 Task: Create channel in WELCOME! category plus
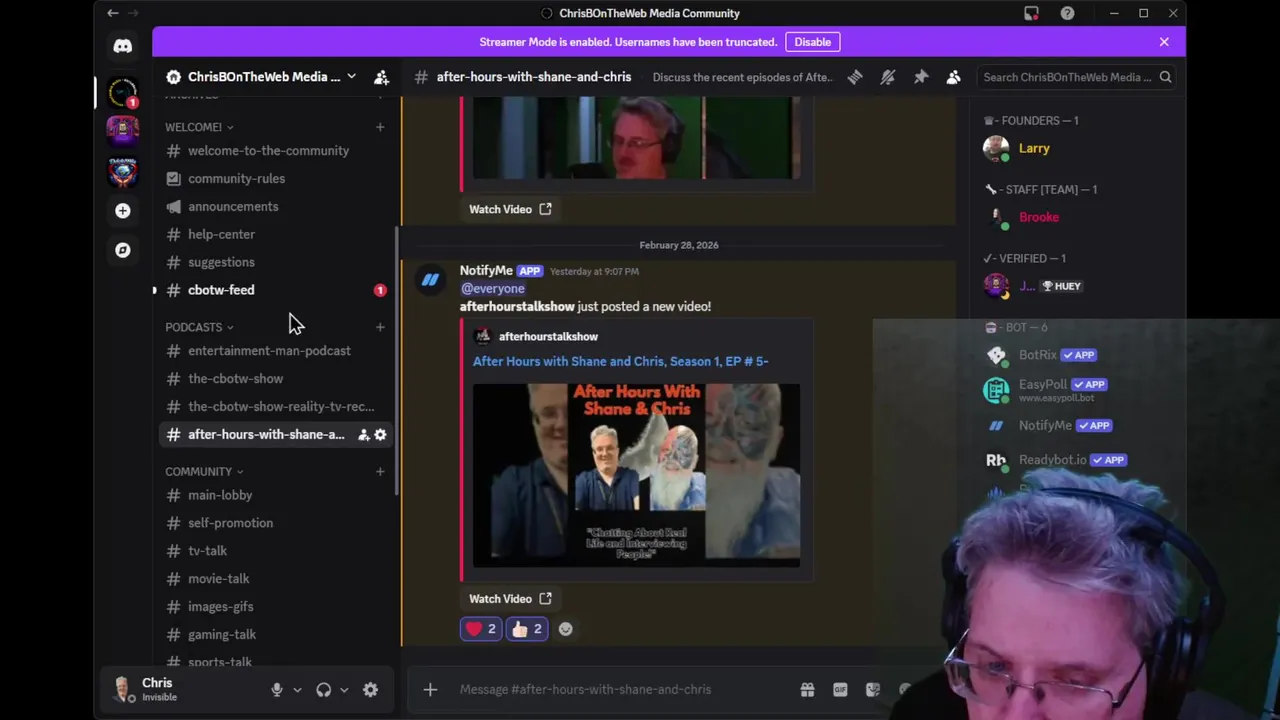(380, 127)
